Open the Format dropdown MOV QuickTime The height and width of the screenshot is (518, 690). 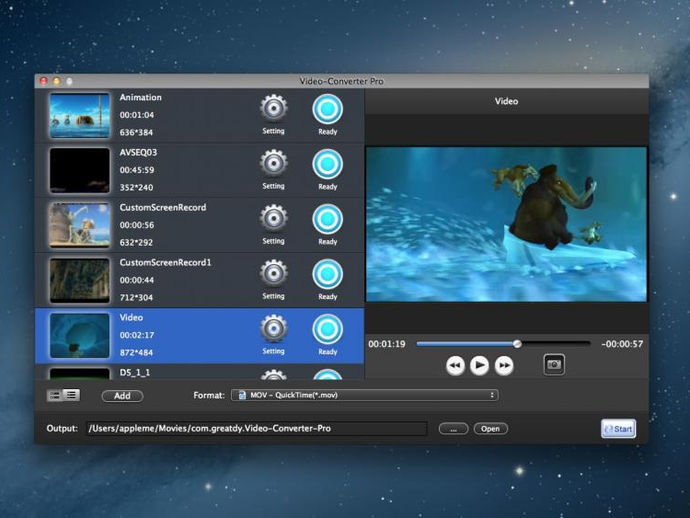click(x=365, y=395)
